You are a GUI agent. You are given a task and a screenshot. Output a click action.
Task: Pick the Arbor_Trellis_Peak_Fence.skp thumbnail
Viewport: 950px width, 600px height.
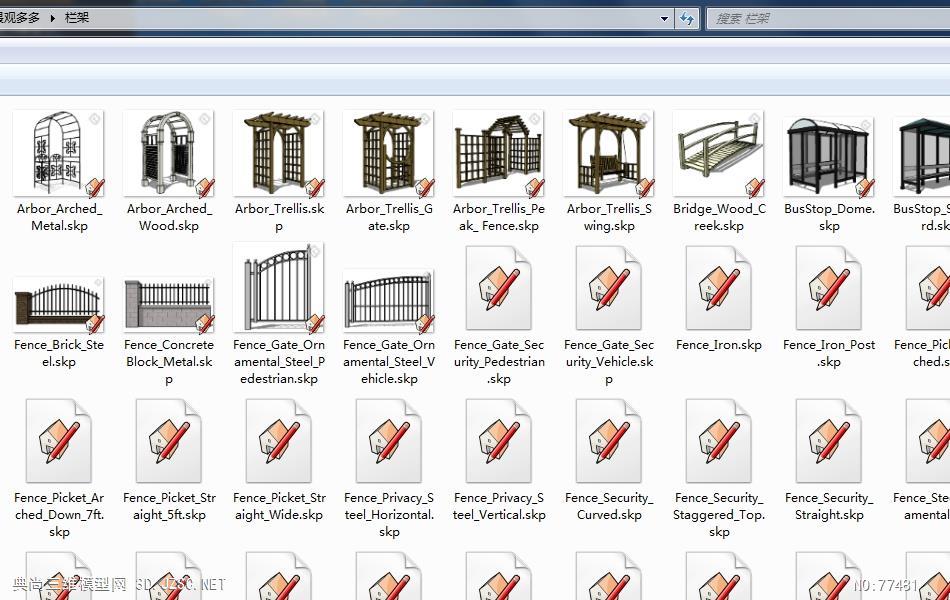[x=499, y=153]
